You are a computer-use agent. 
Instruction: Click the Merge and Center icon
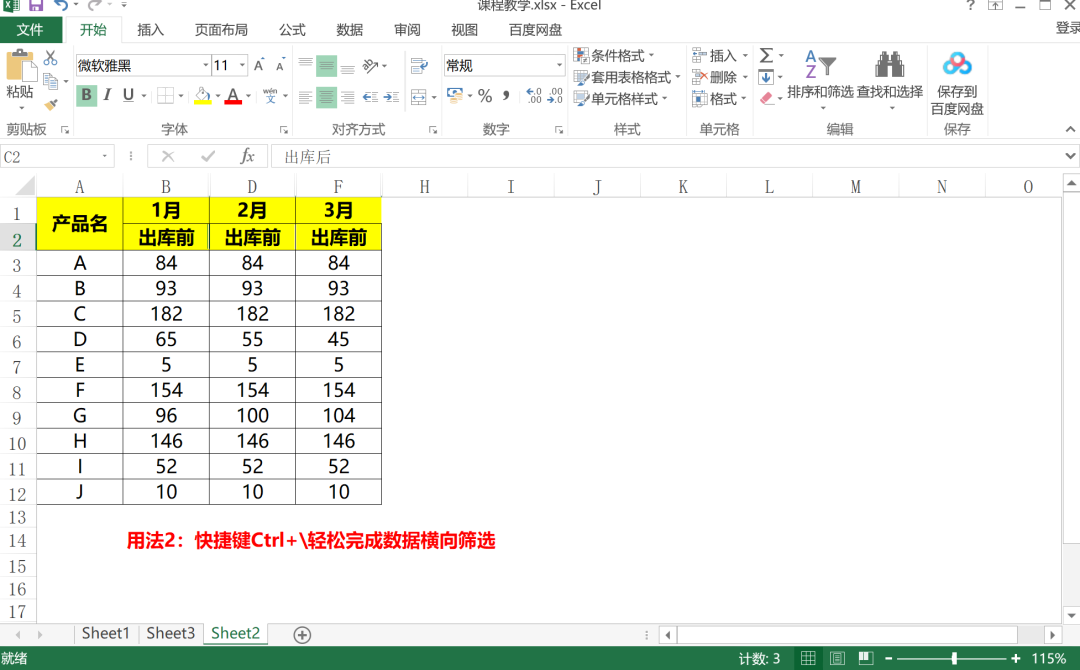[419, 97]
